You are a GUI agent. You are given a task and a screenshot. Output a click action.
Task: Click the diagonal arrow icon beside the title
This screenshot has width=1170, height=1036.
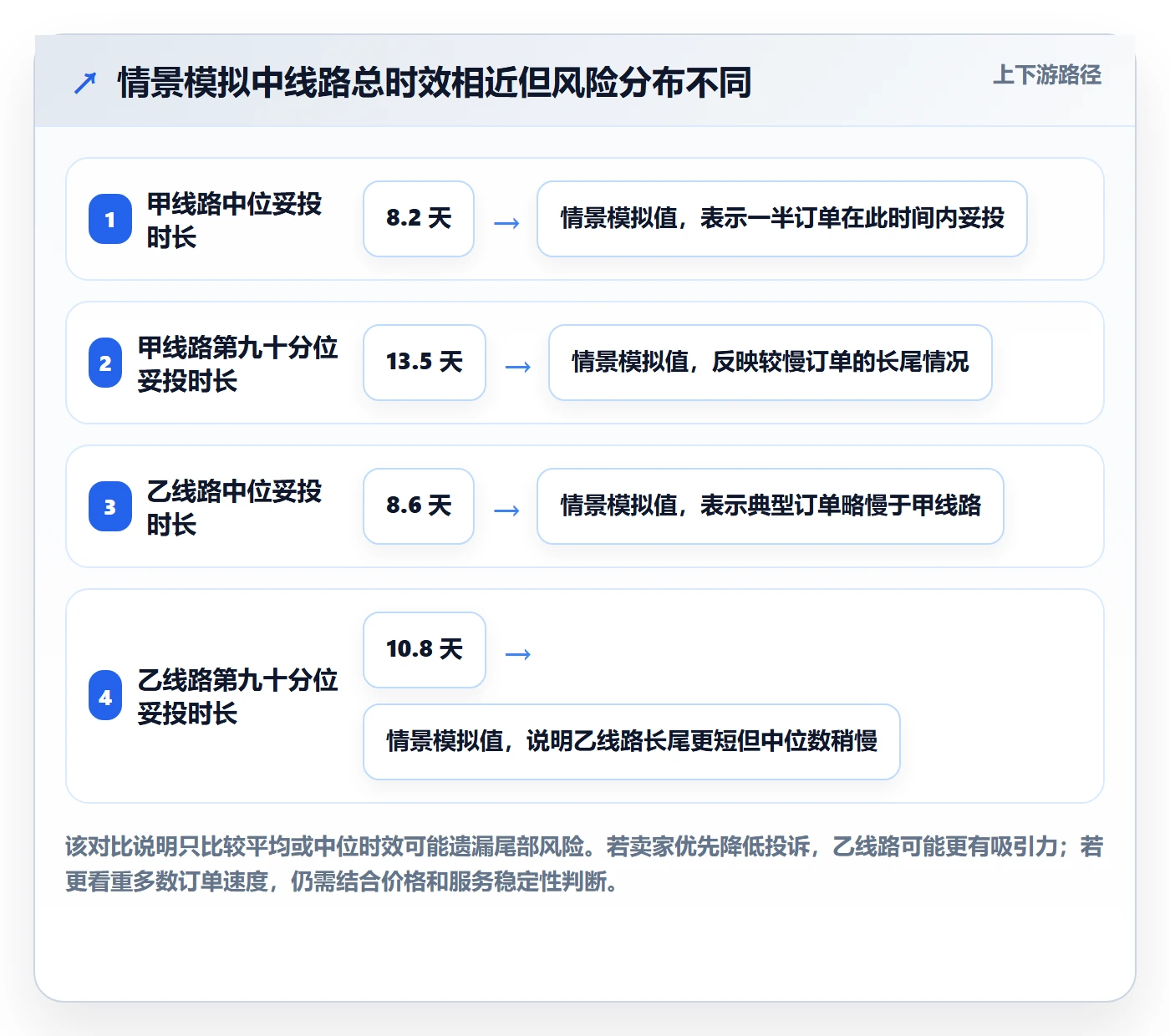[x=85, y=83]
